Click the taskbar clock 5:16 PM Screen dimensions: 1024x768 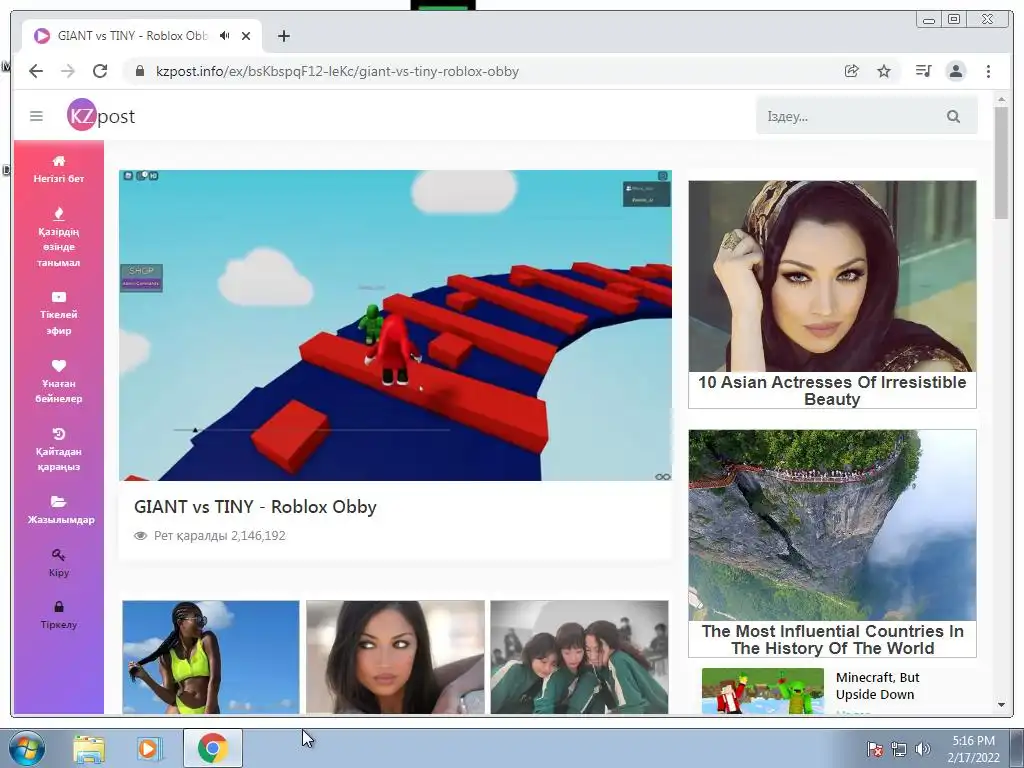point(973,749)
